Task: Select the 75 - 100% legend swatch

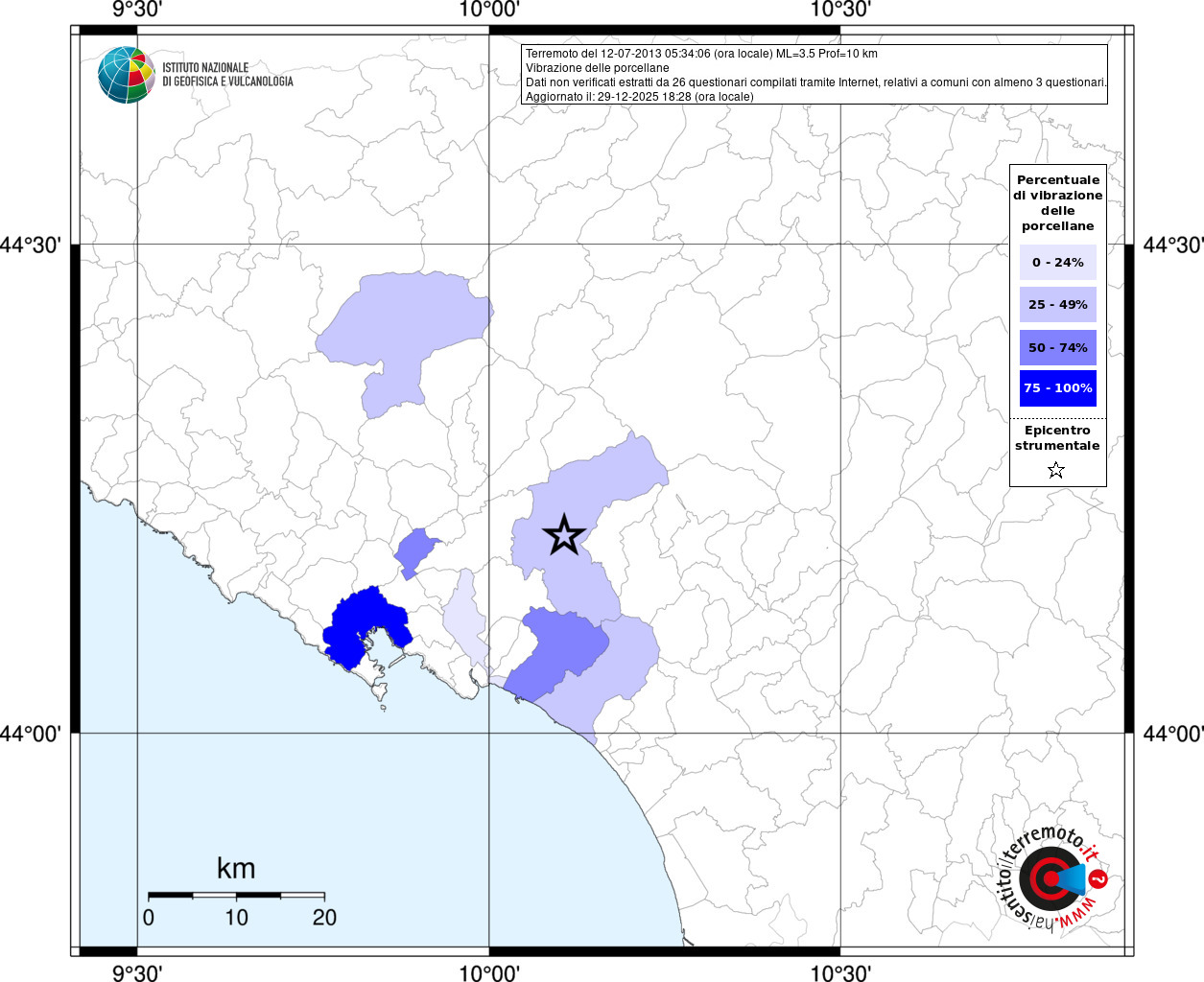Action: pyautogui.click(x=1058, y=387)
